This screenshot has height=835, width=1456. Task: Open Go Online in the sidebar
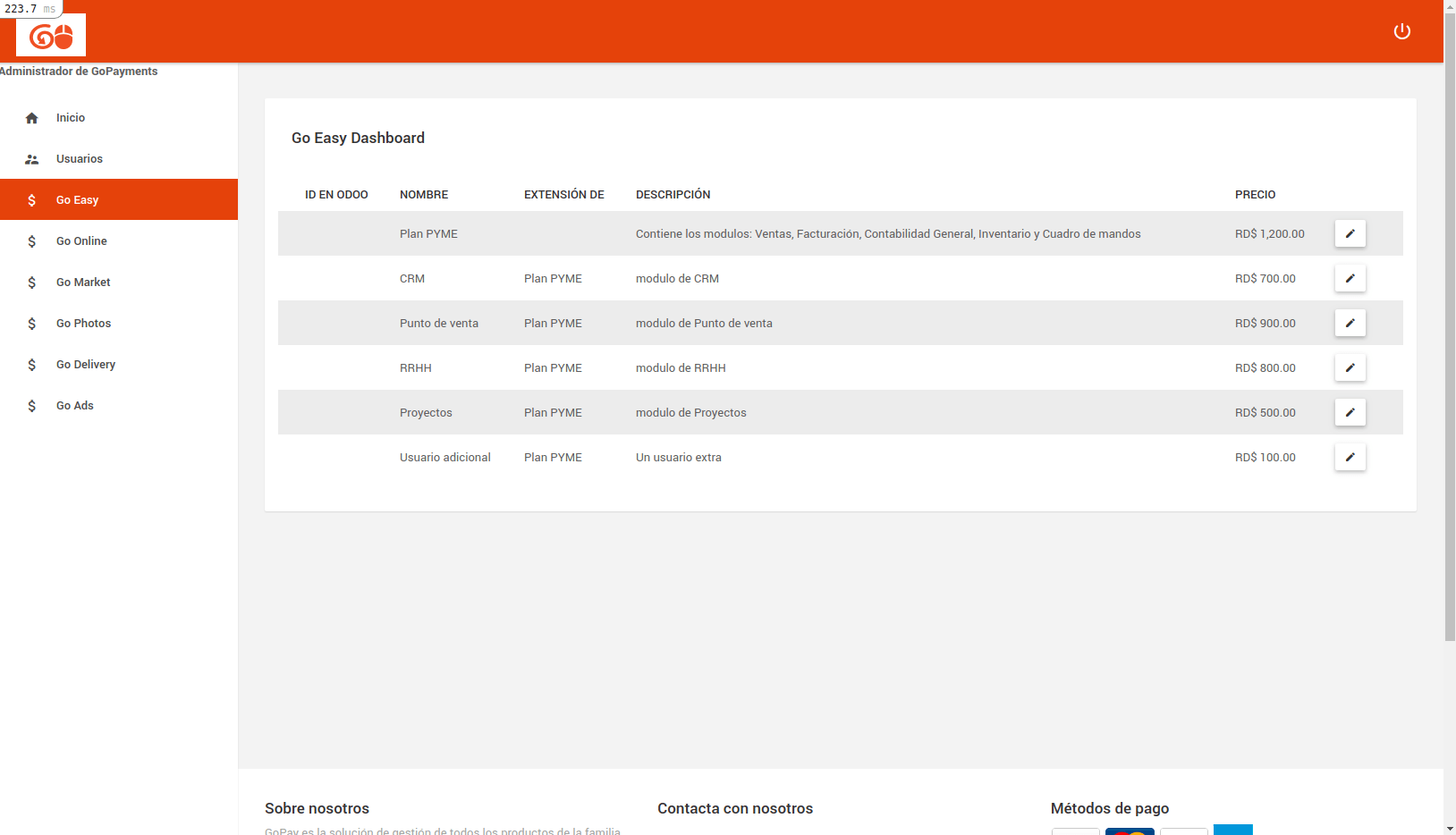[119, 241]
